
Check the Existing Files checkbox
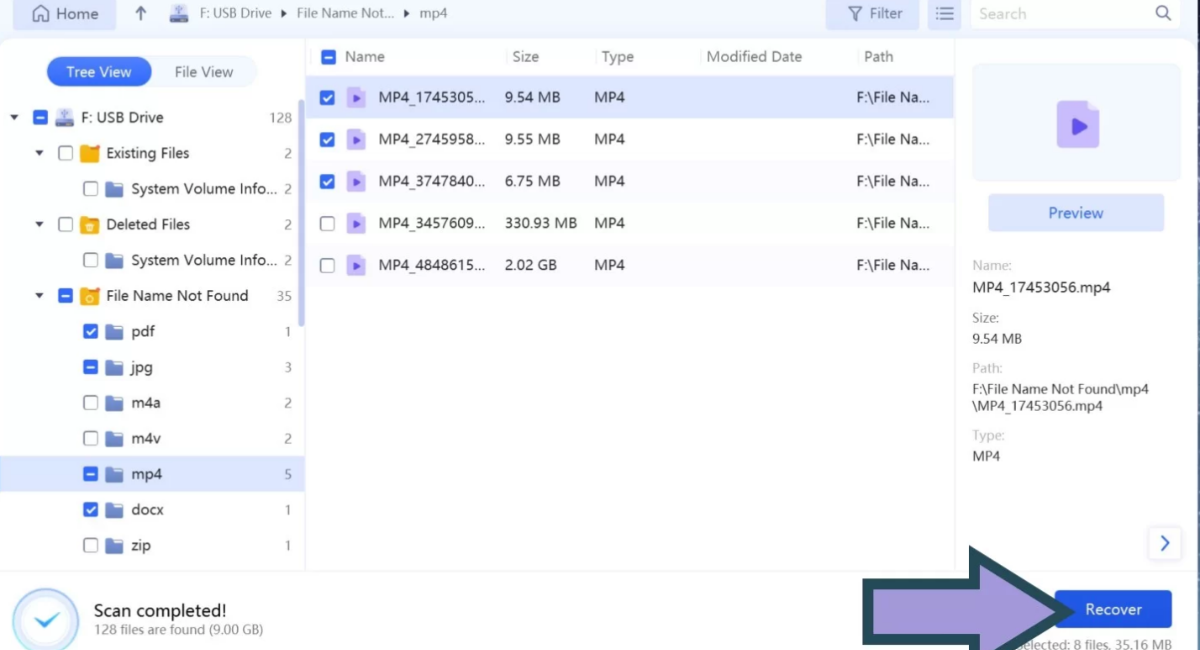click(65, 153)
